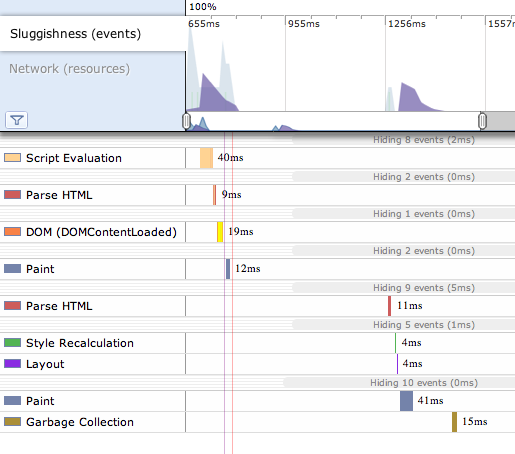Open the event filter funnel icon
The width and height of the screenshot is (515, 454).
(x=17, y=120)
